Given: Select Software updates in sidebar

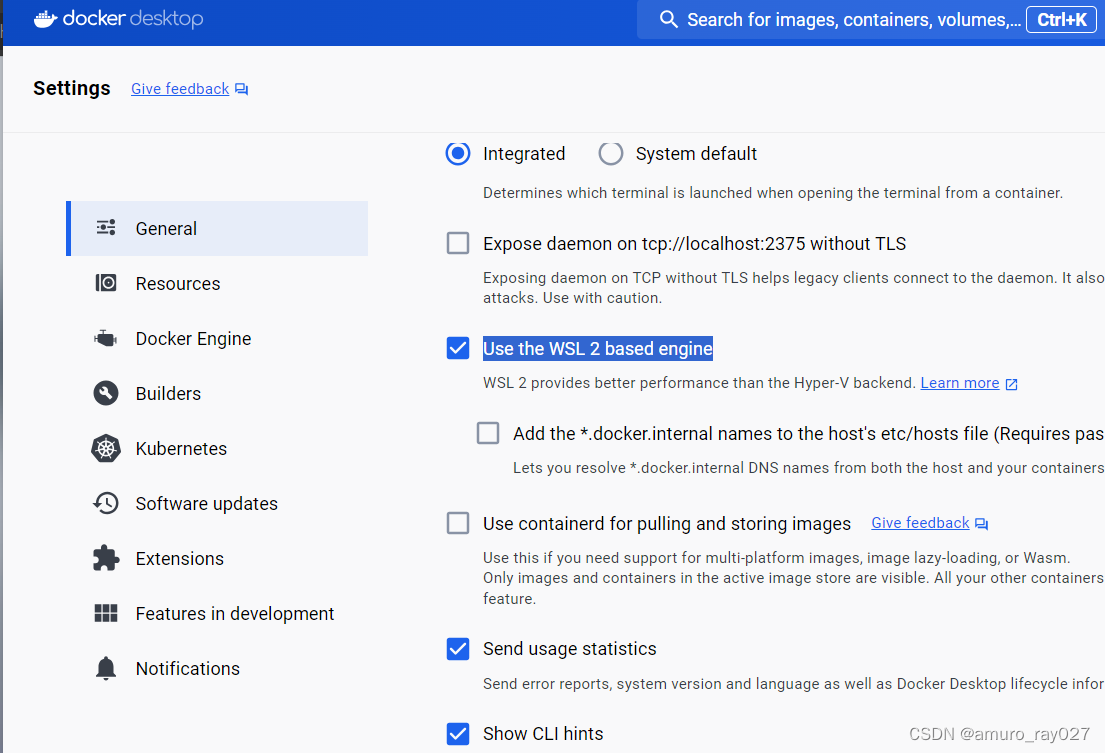Looking at the screenshot, I should pyautogui.click(x=217, y=503).
